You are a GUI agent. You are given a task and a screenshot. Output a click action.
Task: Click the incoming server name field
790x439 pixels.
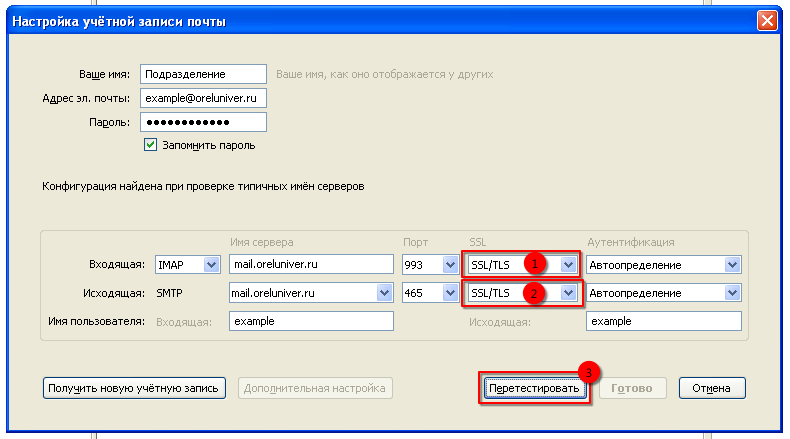click(309, 265)
